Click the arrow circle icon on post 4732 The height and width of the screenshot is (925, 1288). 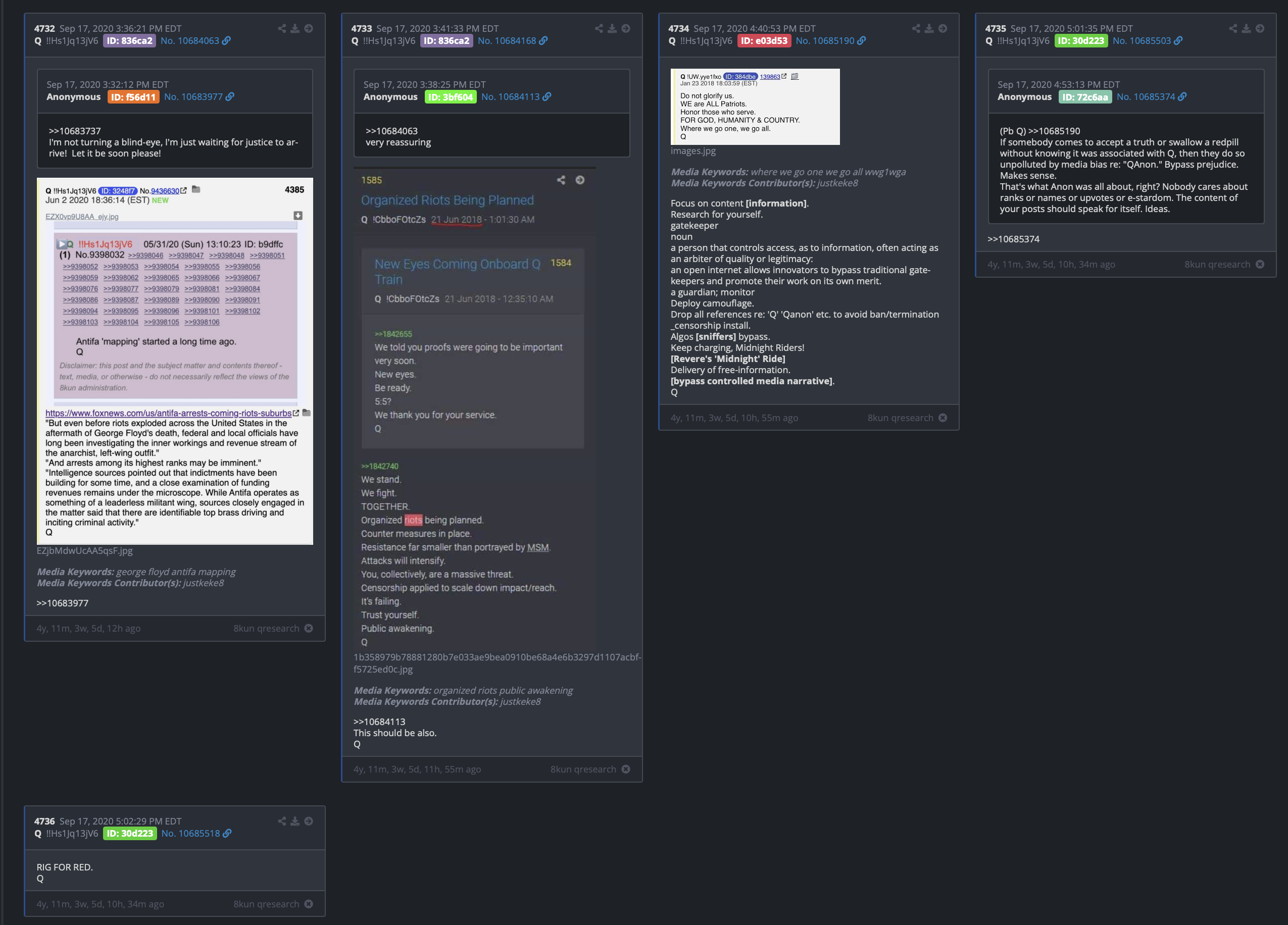click(309, 28)
